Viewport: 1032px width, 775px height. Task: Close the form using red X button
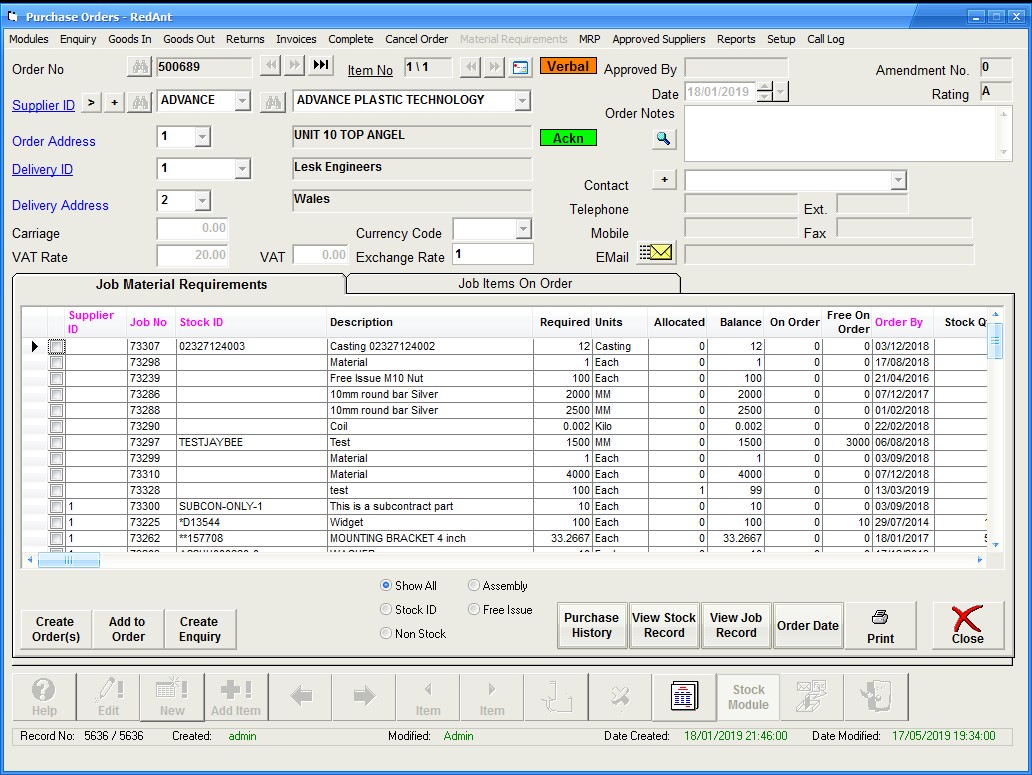pyautogui.click(x=967, y=626)
